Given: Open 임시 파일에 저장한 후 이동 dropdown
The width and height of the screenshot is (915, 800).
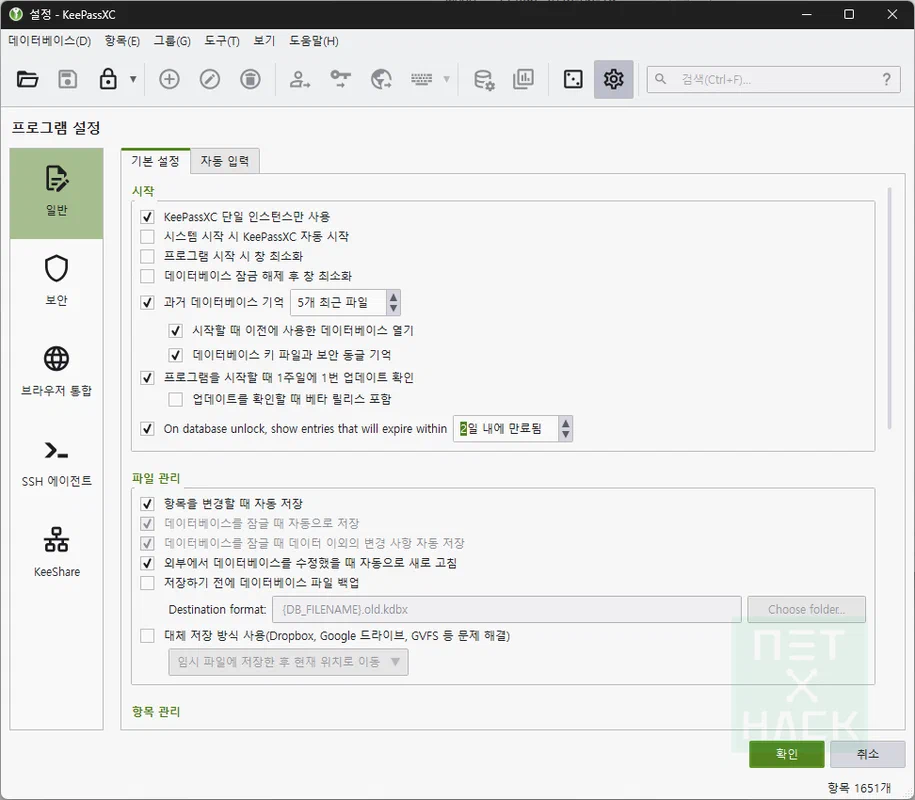Looking at the screenshot, I should [288, 662].
